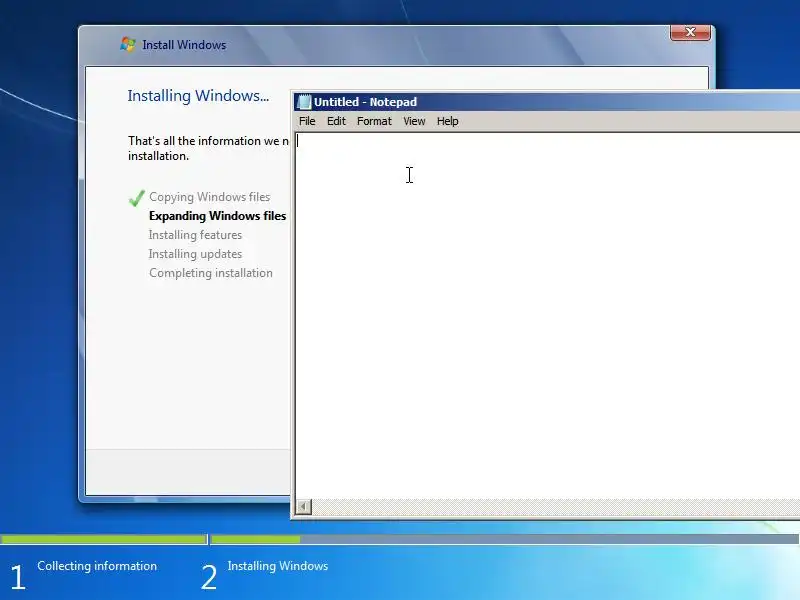The height and width of the screenshot is (600, 800).
Task: Open the Help menu in Notepad
Action: pos(447,121)
